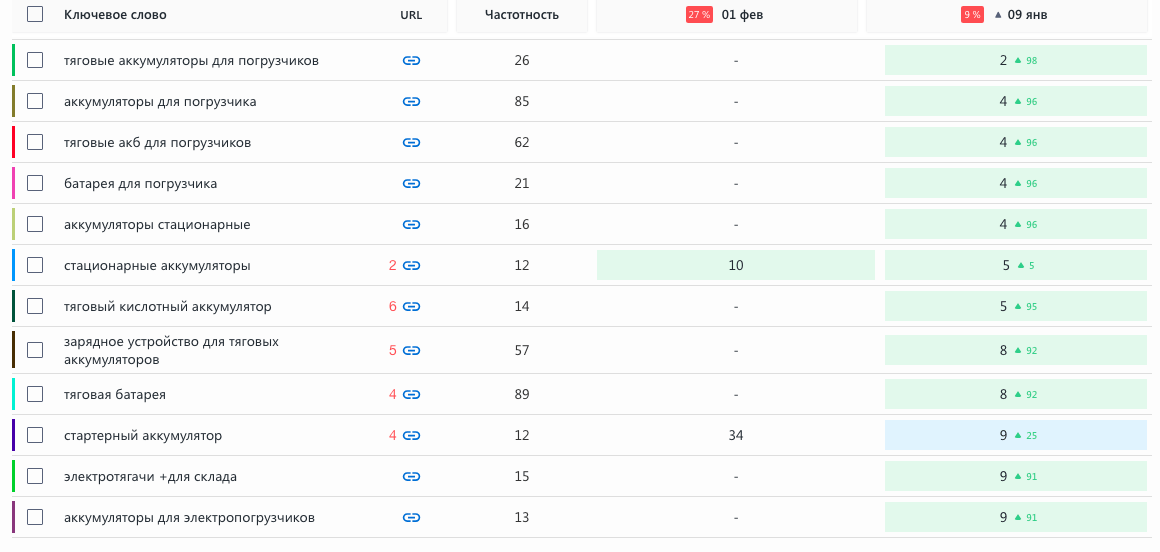Click keyword 'зарядное устройство для тяговых аккумуляторов'
This screenshot has height=552, width=1160.
pyautogui.click(x=171, y=350)
